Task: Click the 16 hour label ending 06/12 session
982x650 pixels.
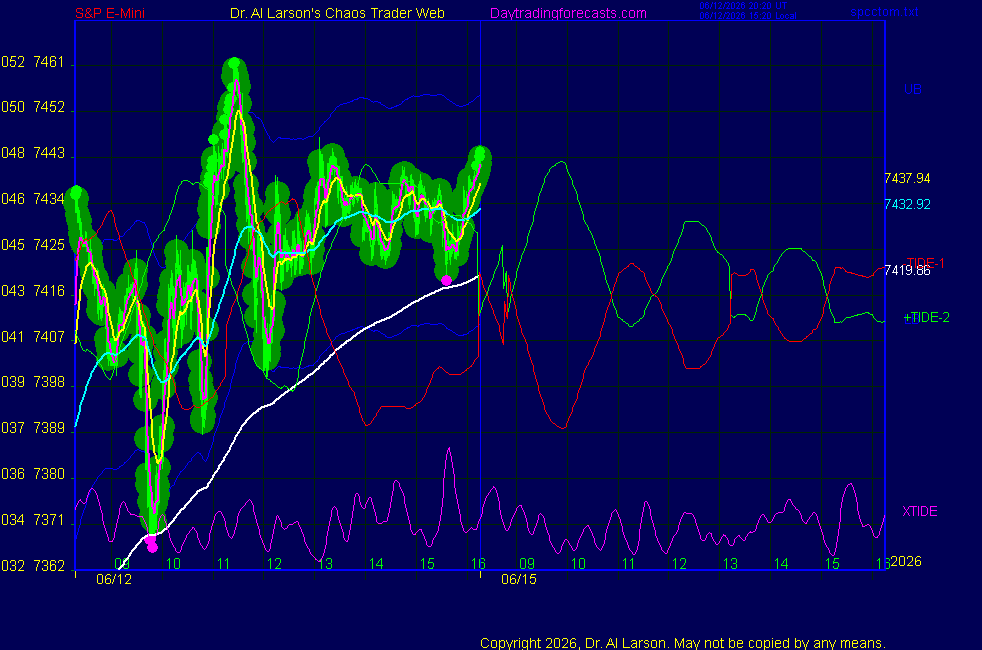Action: tap(478, 564)
